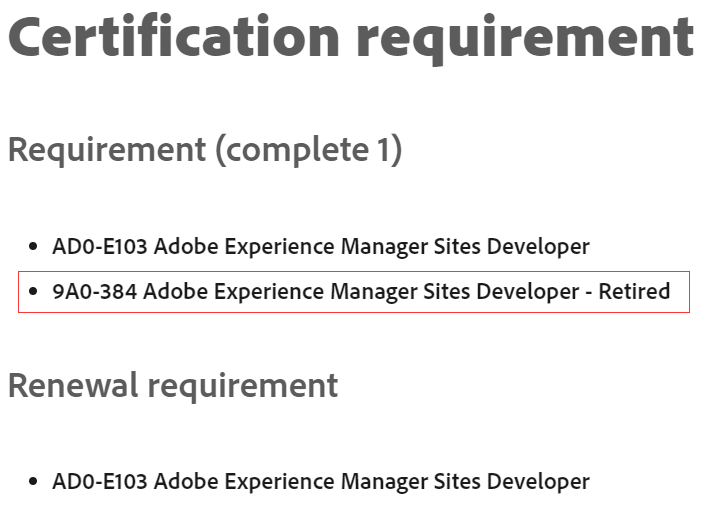The width and height of the screenshot is (707, 505).
Task: Click 'AD0-E103 Adobe Experience Manager Sites Developer' under Requirement (complete 1)
Action: [321, 247]
